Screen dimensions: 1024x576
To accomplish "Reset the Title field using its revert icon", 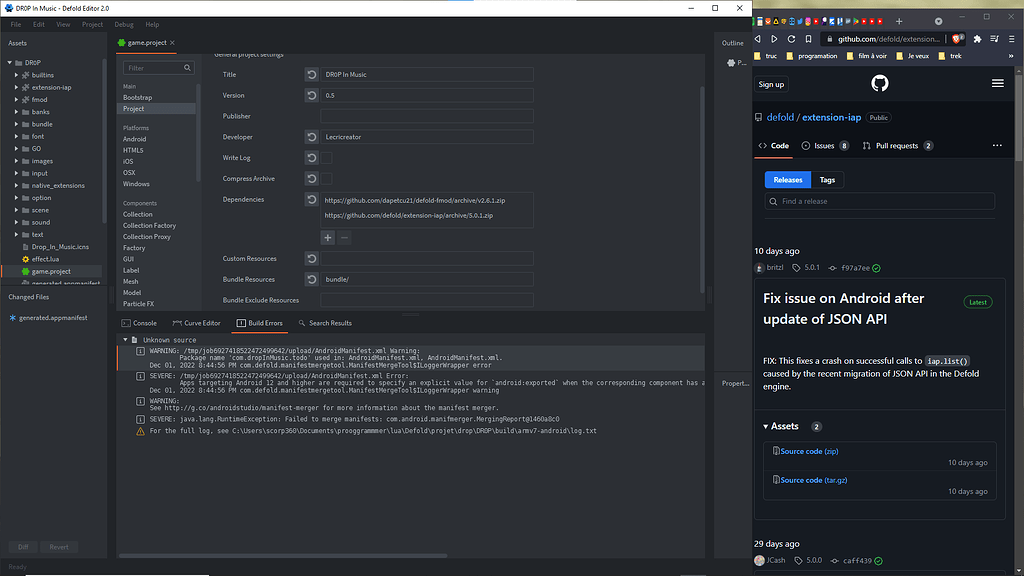I will tap(311, 74).
